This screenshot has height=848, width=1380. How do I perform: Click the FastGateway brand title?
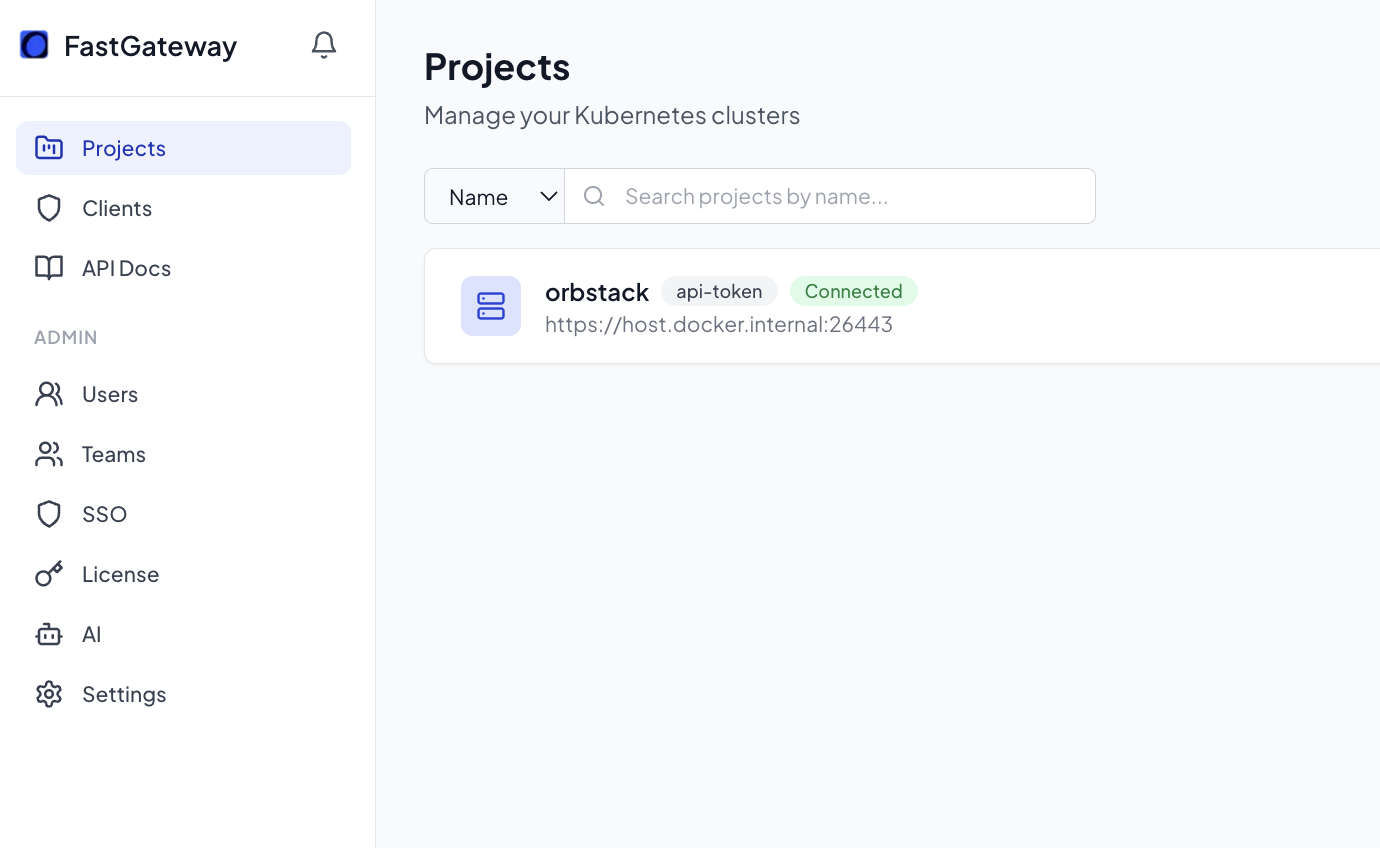[150, 46]
